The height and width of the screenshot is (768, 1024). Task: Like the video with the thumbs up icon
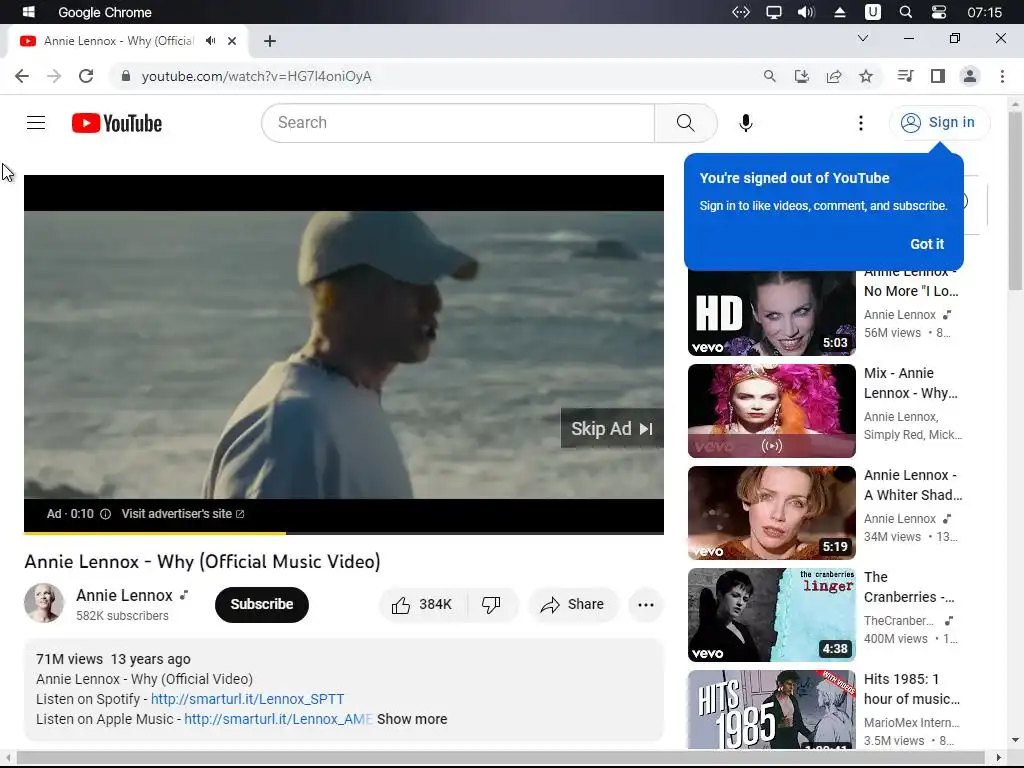[423, 605]
